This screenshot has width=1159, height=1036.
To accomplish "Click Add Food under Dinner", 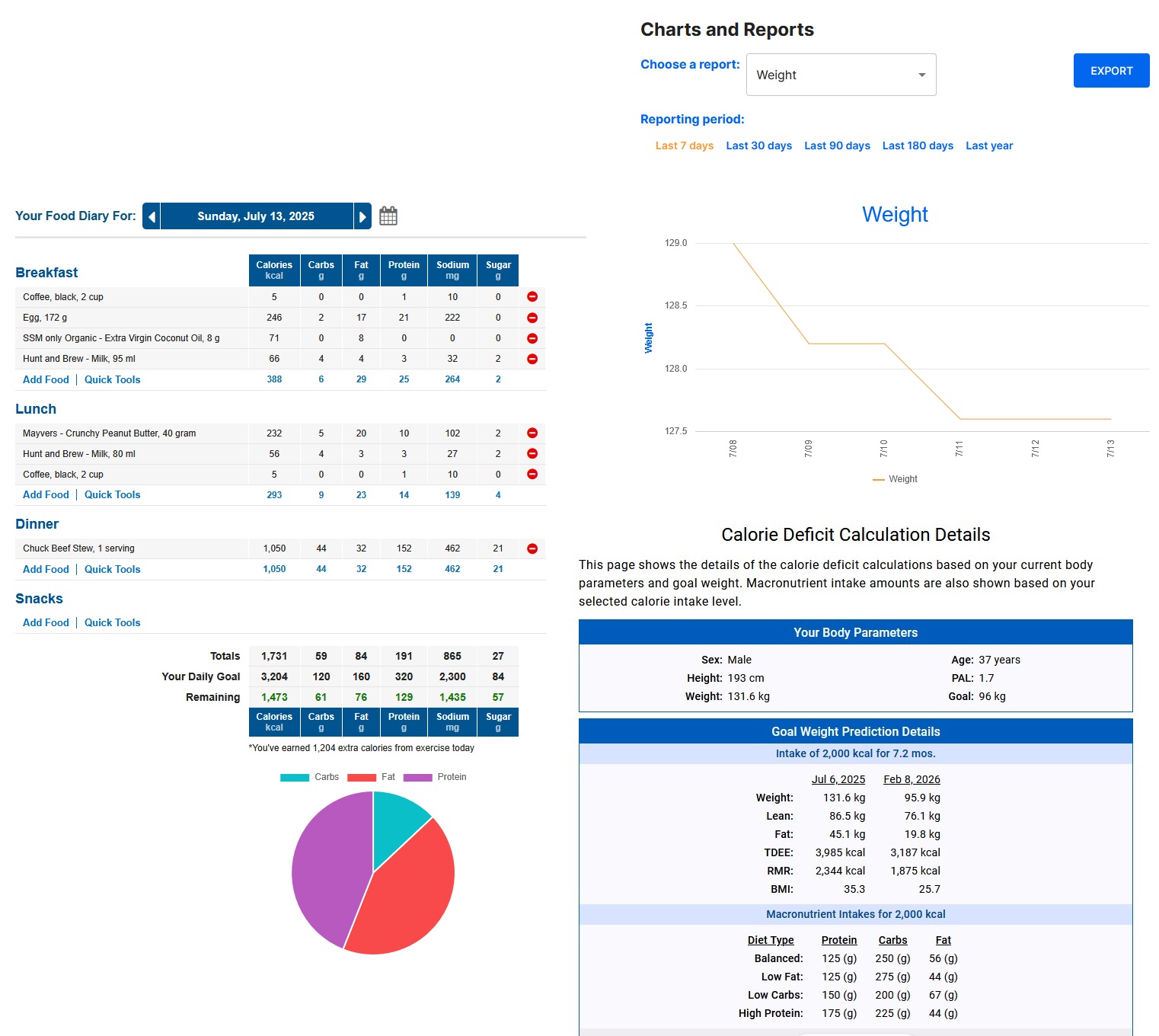I will [x=46, y=569].
